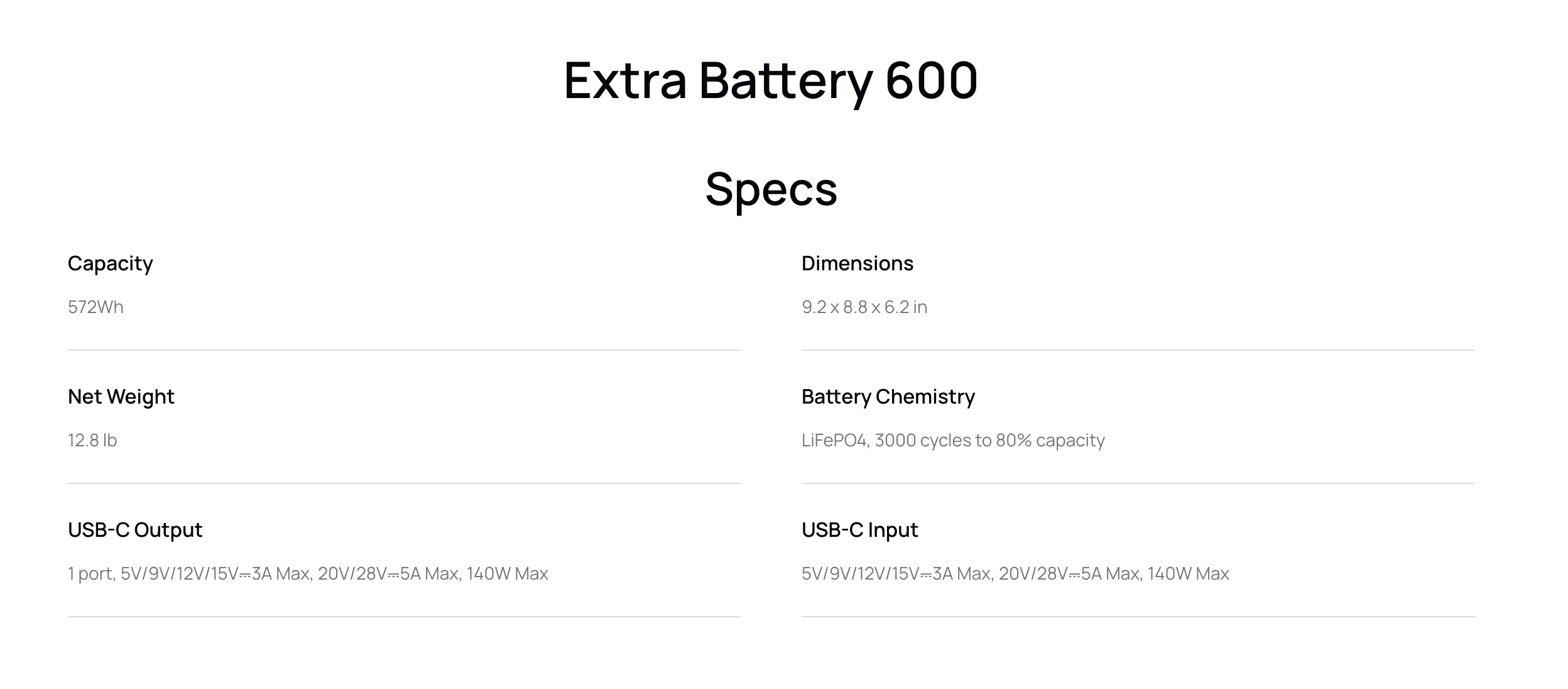Click the divider below USB-C Input
This screenshot has height=689, width=1568.
point(1138,617)
